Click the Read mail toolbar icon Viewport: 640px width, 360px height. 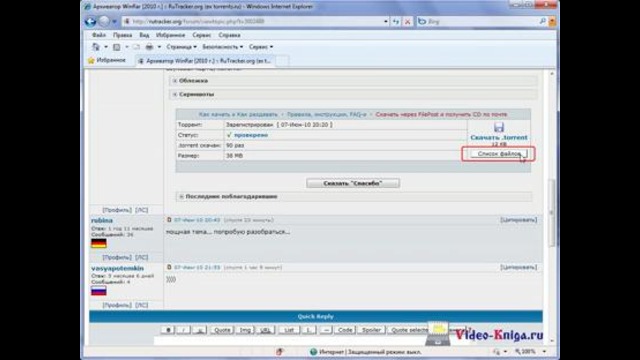pos(136,47)
